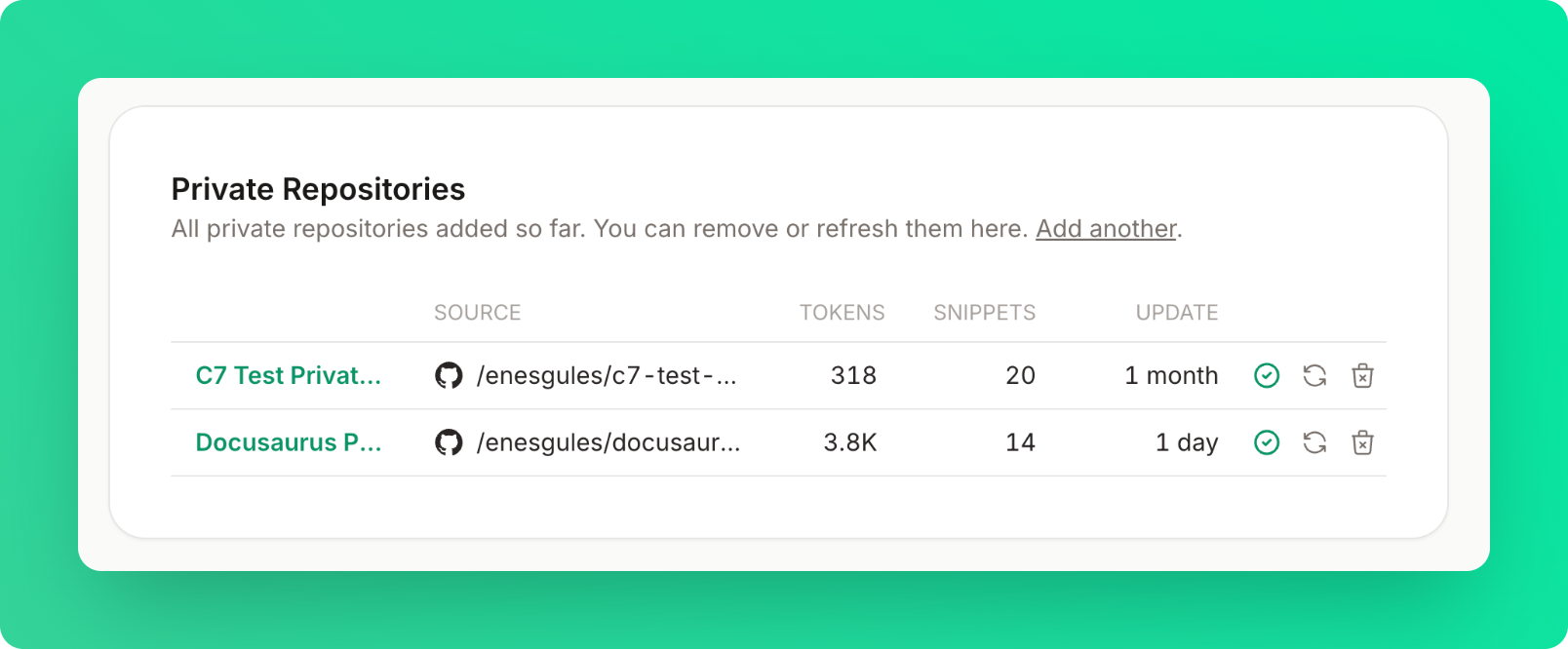This screenshot has height=649, width=1568.
Task: Click the Private Repositories heading
Action: [318, 189]
